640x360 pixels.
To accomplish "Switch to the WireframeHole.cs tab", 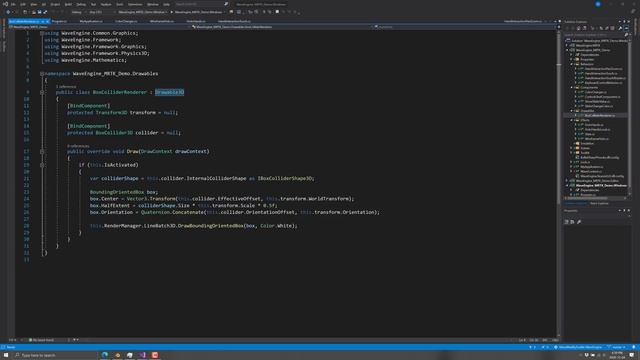I will tap(162, 21).
